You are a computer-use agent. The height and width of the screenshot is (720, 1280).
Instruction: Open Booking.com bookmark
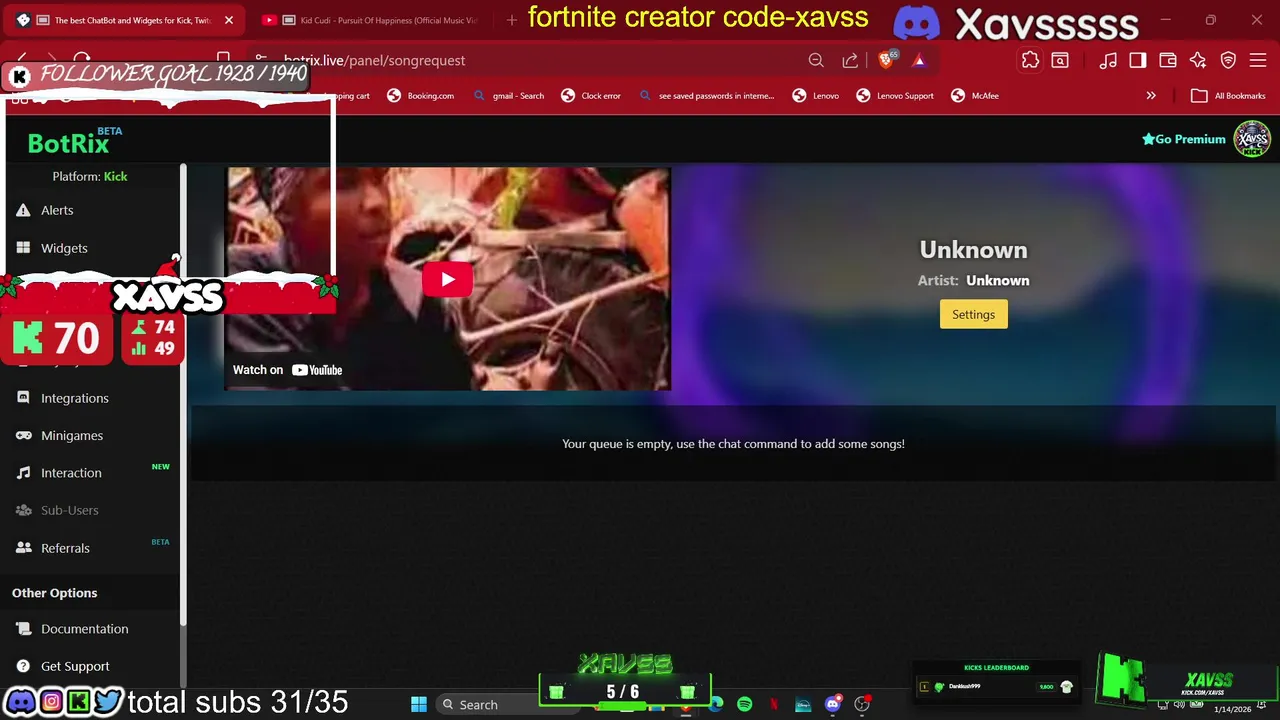coord(421,96)
